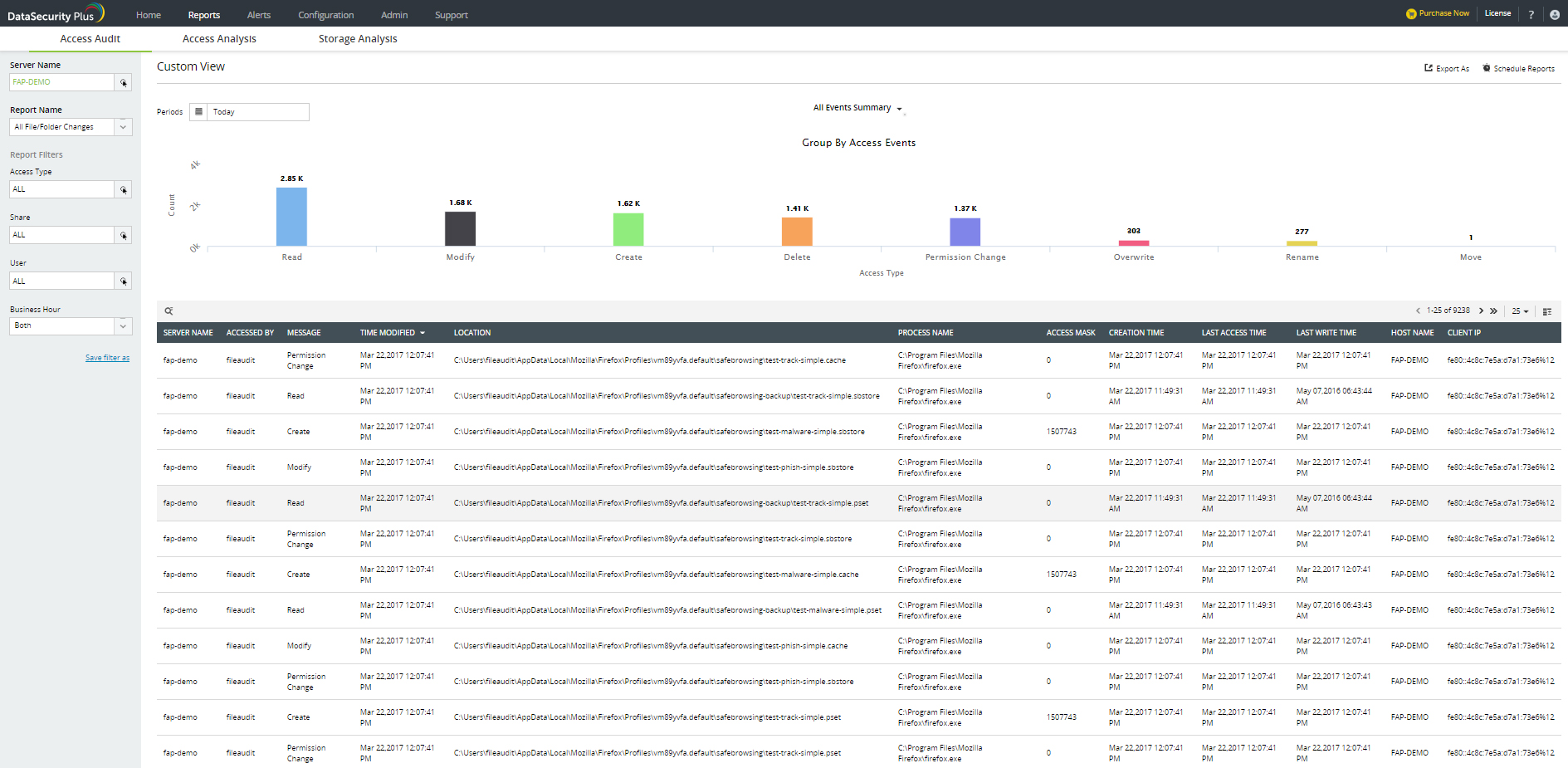Go to the next results page
Viewport: 1568px width, 768px height.
(x=1481, y=311)
